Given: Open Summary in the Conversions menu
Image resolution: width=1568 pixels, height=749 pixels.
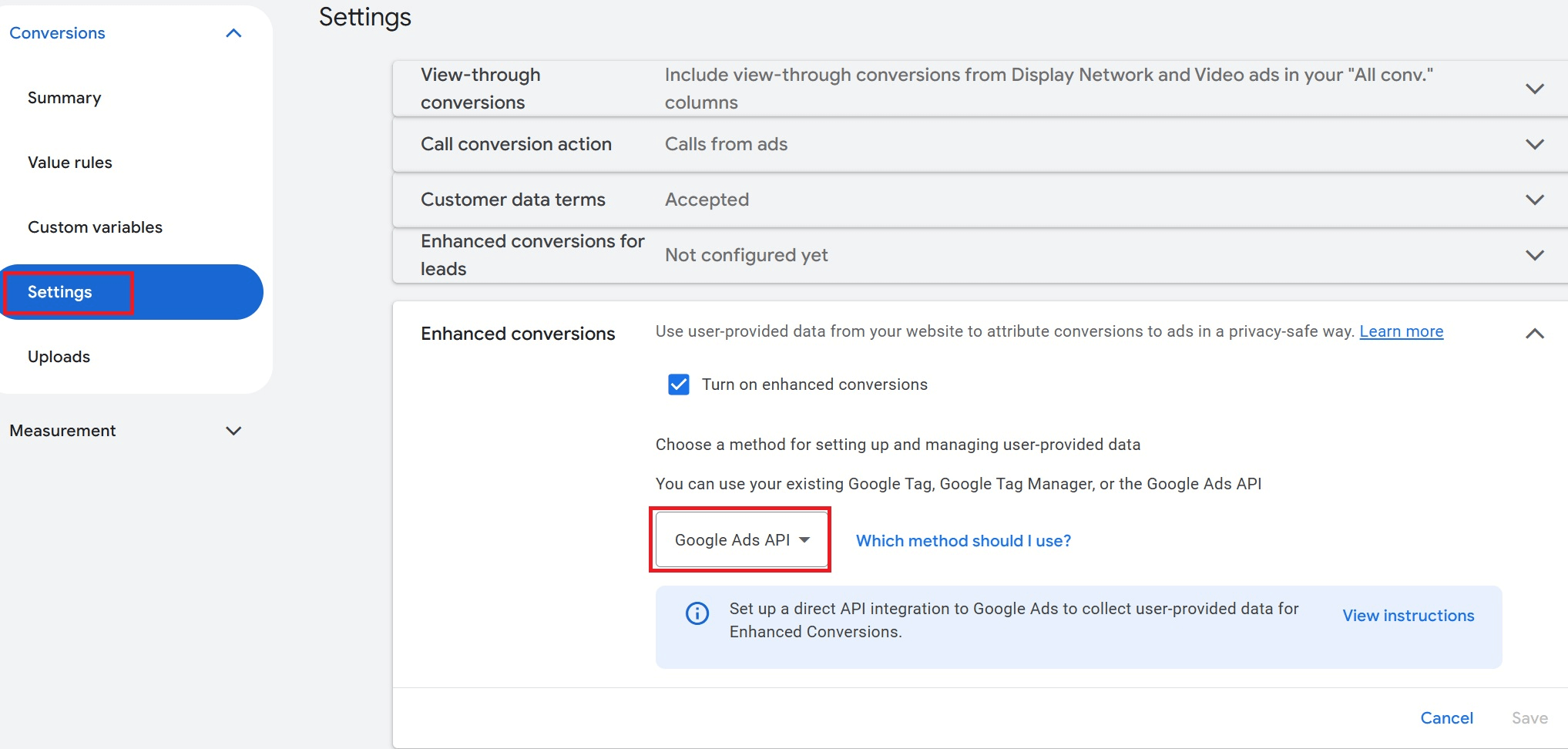Looking at the screenshot, I should 65,98.
